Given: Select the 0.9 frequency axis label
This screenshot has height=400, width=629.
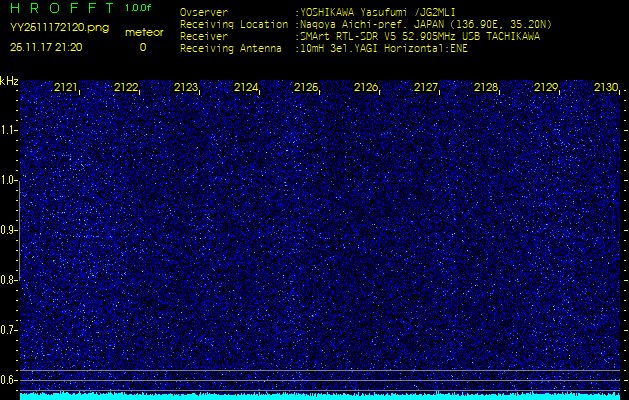Looking at the screenshot, I should [9, 230].
